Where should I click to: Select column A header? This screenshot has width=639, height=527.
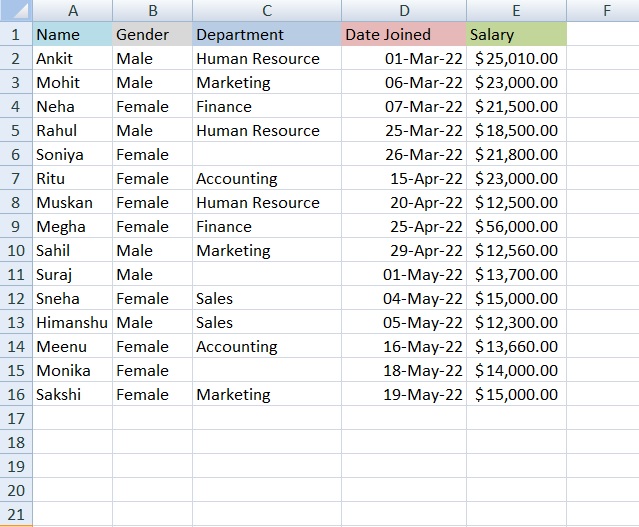point(72,11)
